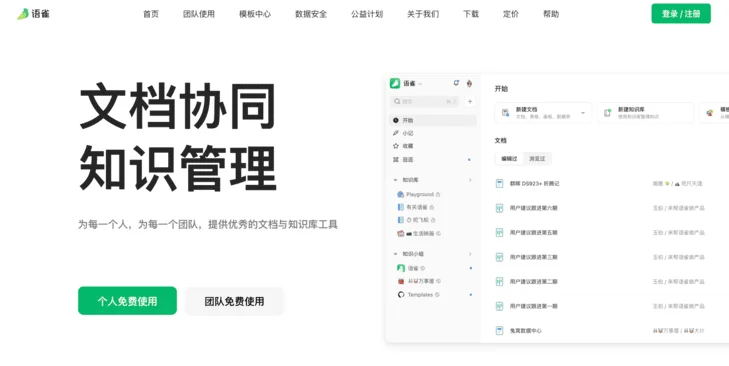Viewport: 729px width, 366px height.
Task: Collapse the 知识小组 section triangle
Action: (x=395, y=254)
